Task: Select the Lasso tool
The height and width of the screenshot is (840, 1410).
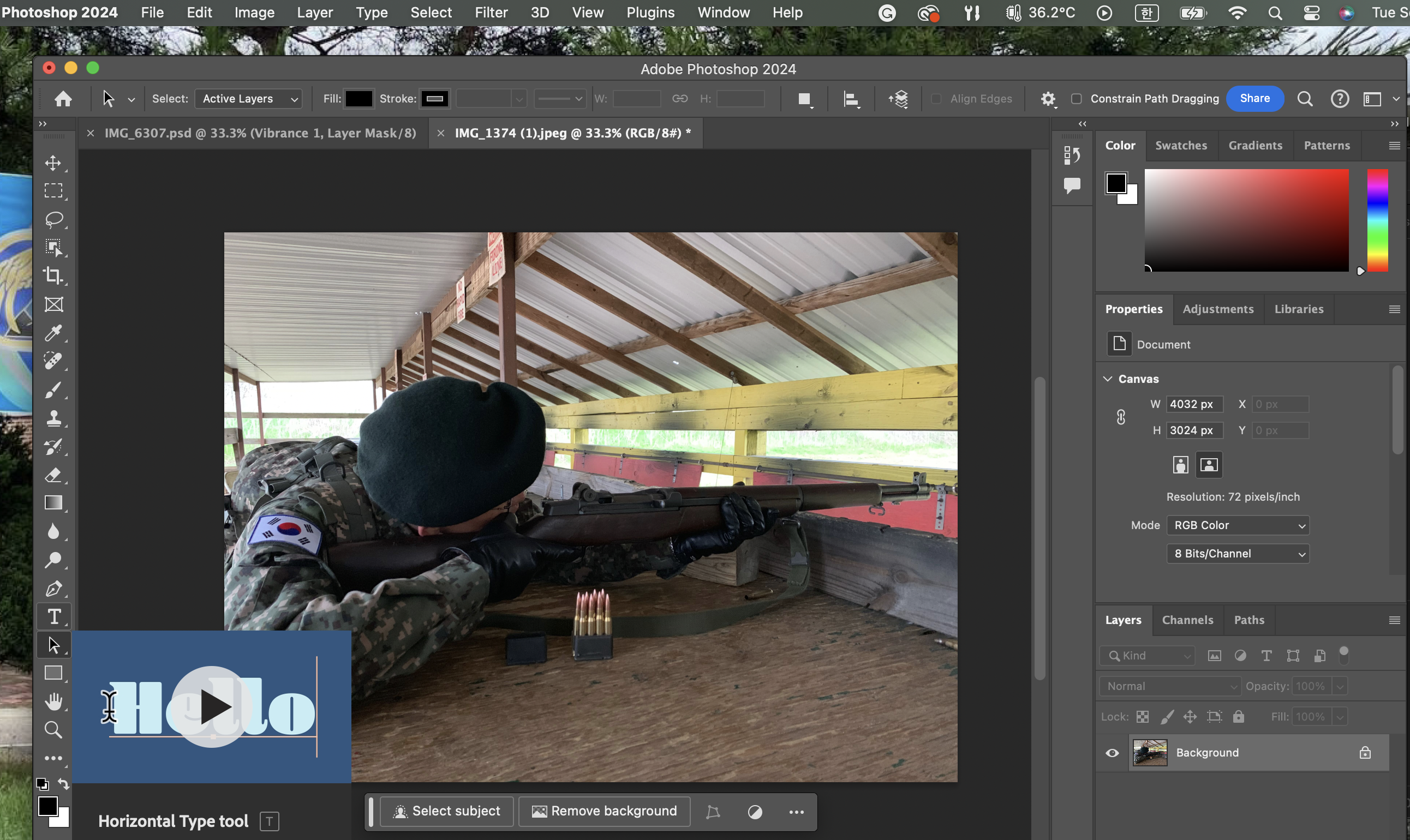Action: pos(53,219)
